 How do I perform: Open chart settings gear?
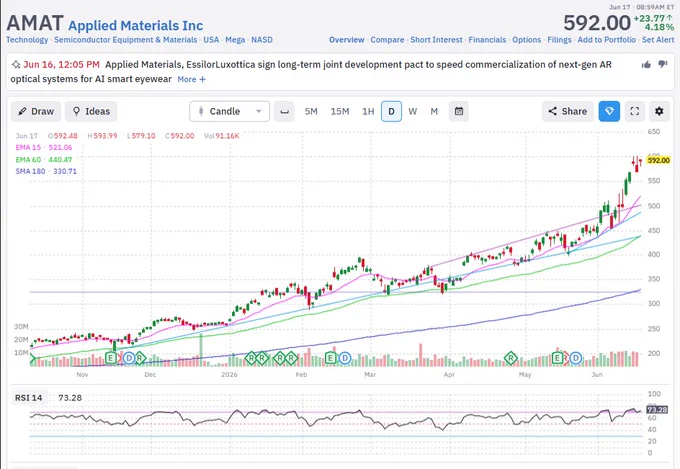point(659,112)
